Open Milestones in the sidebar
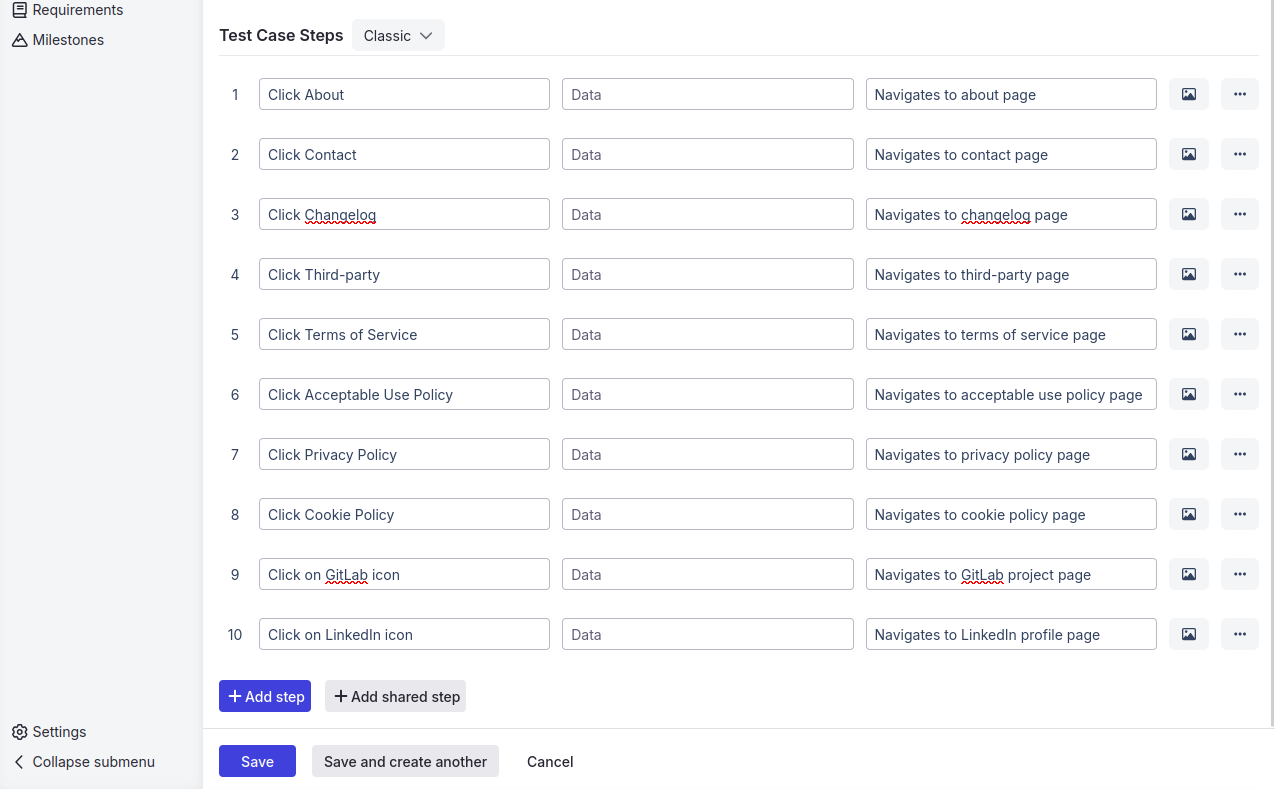 click(58, 40)
